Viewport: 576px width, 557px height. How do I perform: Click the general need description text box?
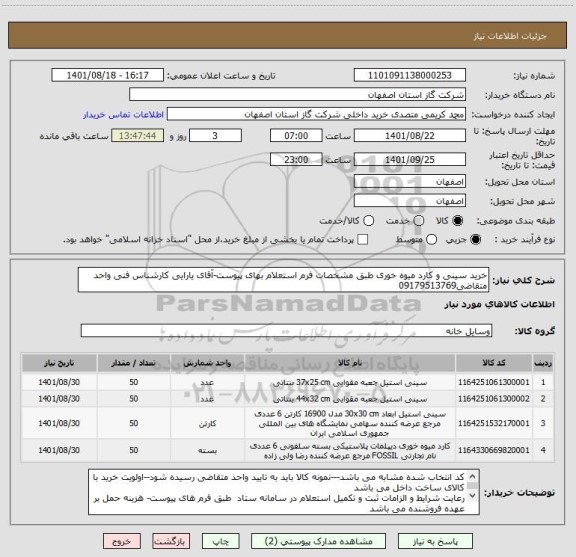tap(283, 280)
